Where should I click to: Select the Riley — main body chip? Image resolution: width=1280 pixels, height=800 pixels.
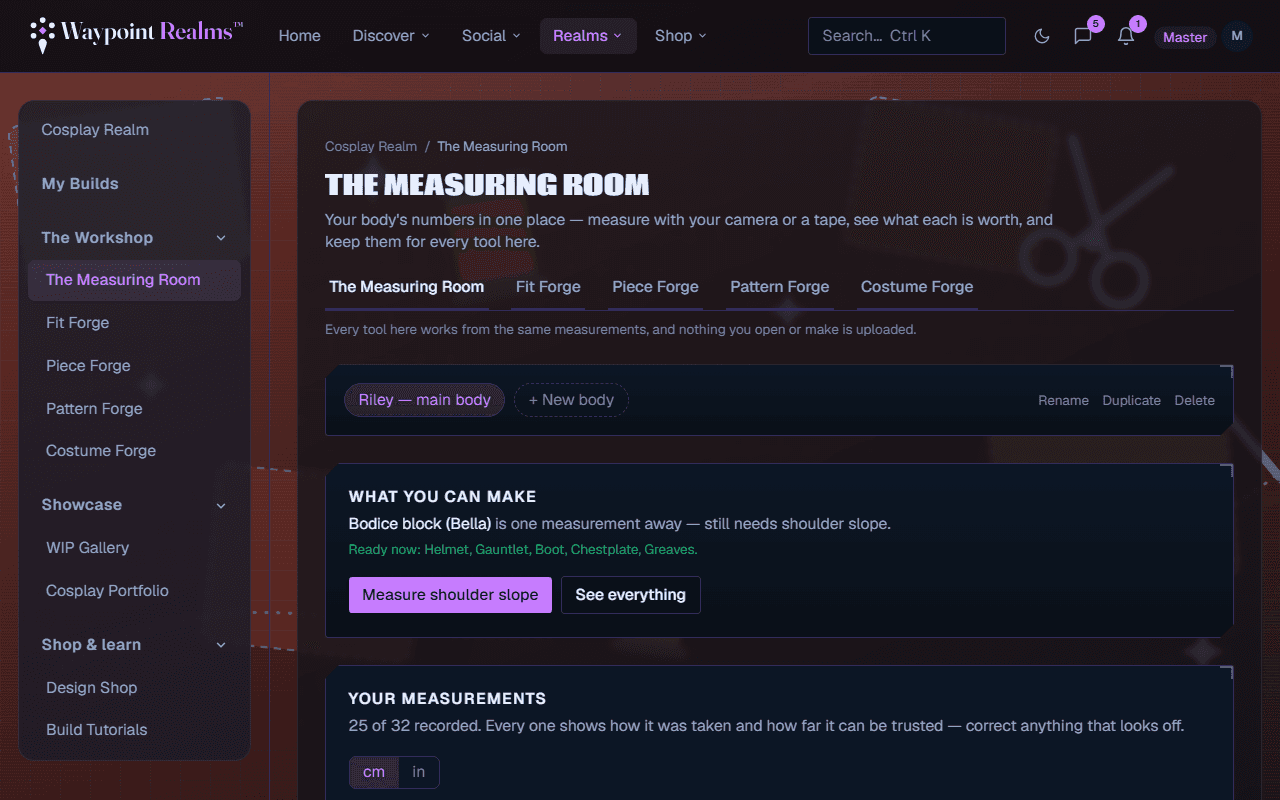point(425,400)
